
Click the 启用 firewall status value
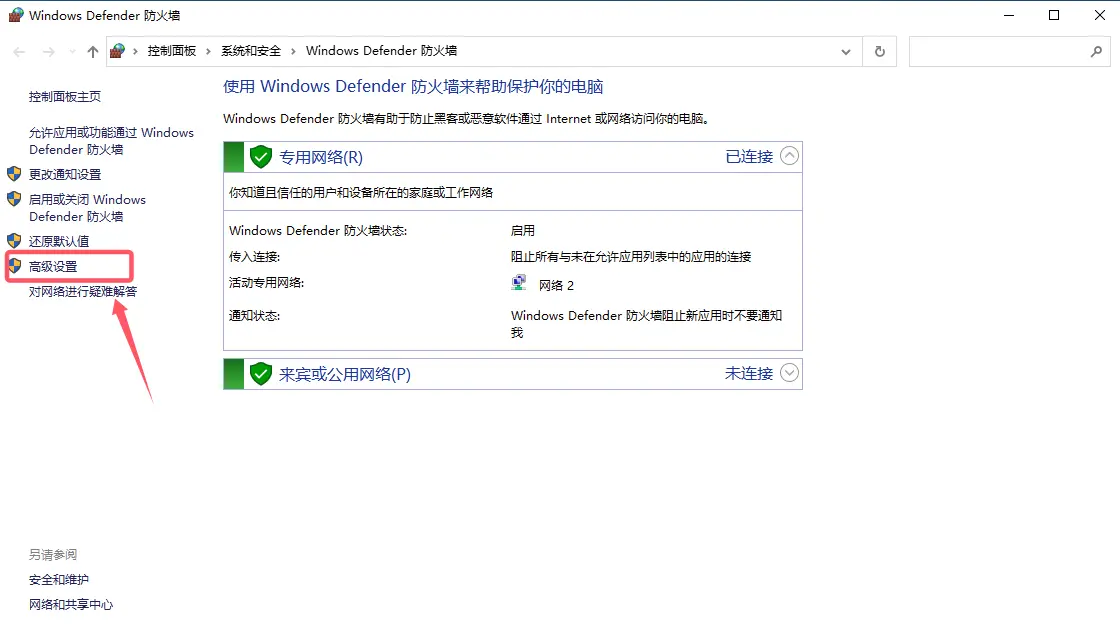click(x=523, y=231)
